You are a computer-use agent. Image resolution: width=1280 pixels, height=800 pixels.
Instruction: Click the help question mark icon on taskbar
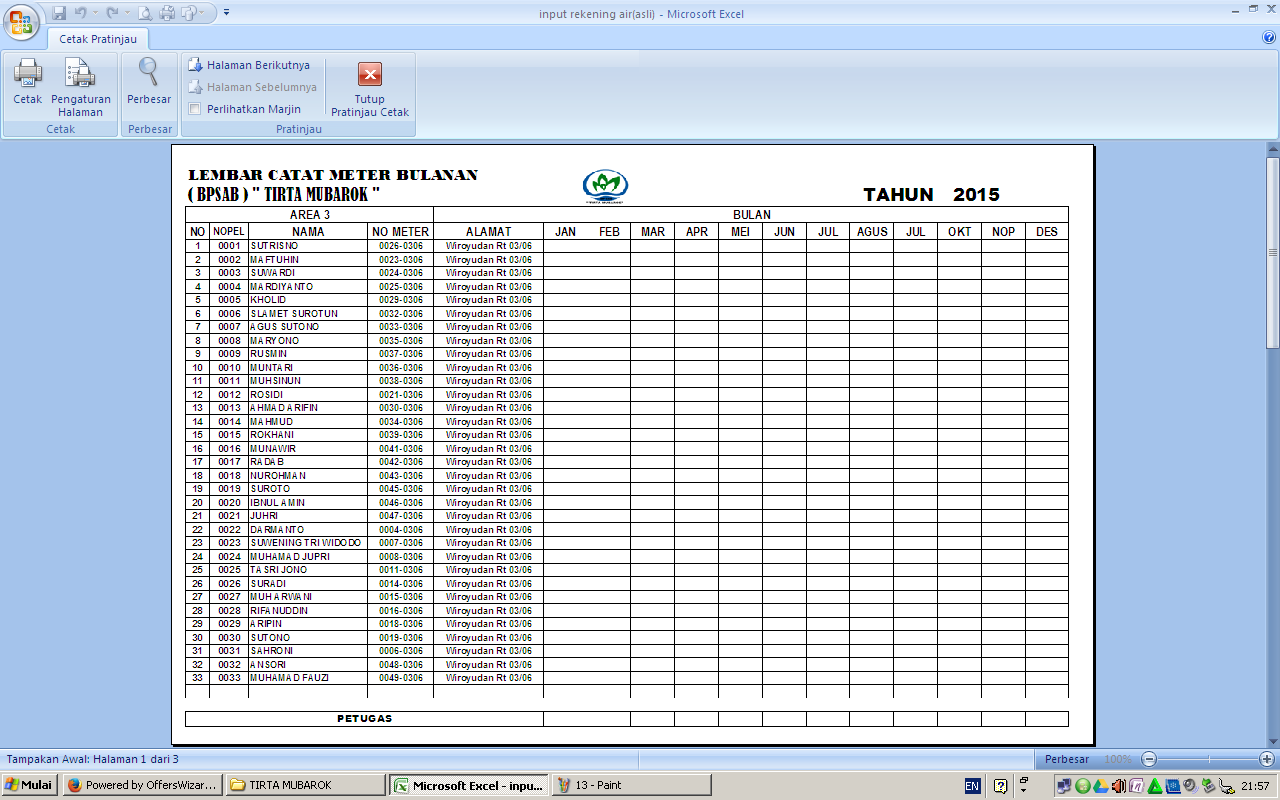1000,786
